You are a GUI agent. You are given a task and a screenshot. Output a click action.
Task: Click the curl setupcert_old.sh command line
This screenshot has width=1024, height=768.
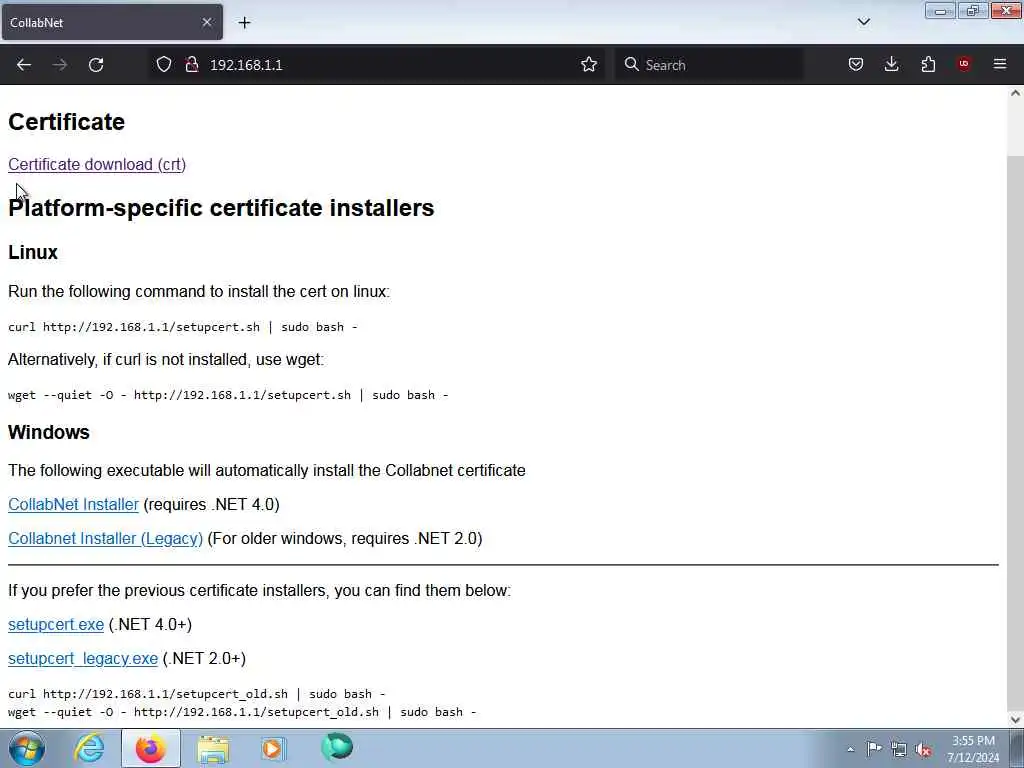197,694
